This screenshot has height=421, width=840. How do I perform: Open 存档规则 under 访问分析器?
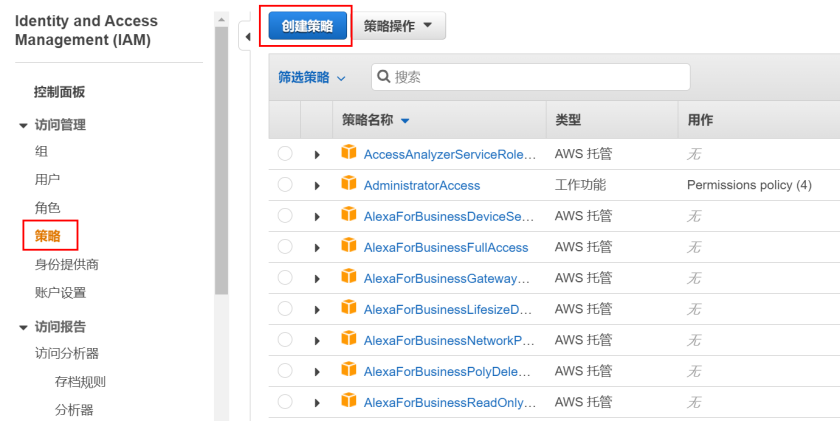80,382
